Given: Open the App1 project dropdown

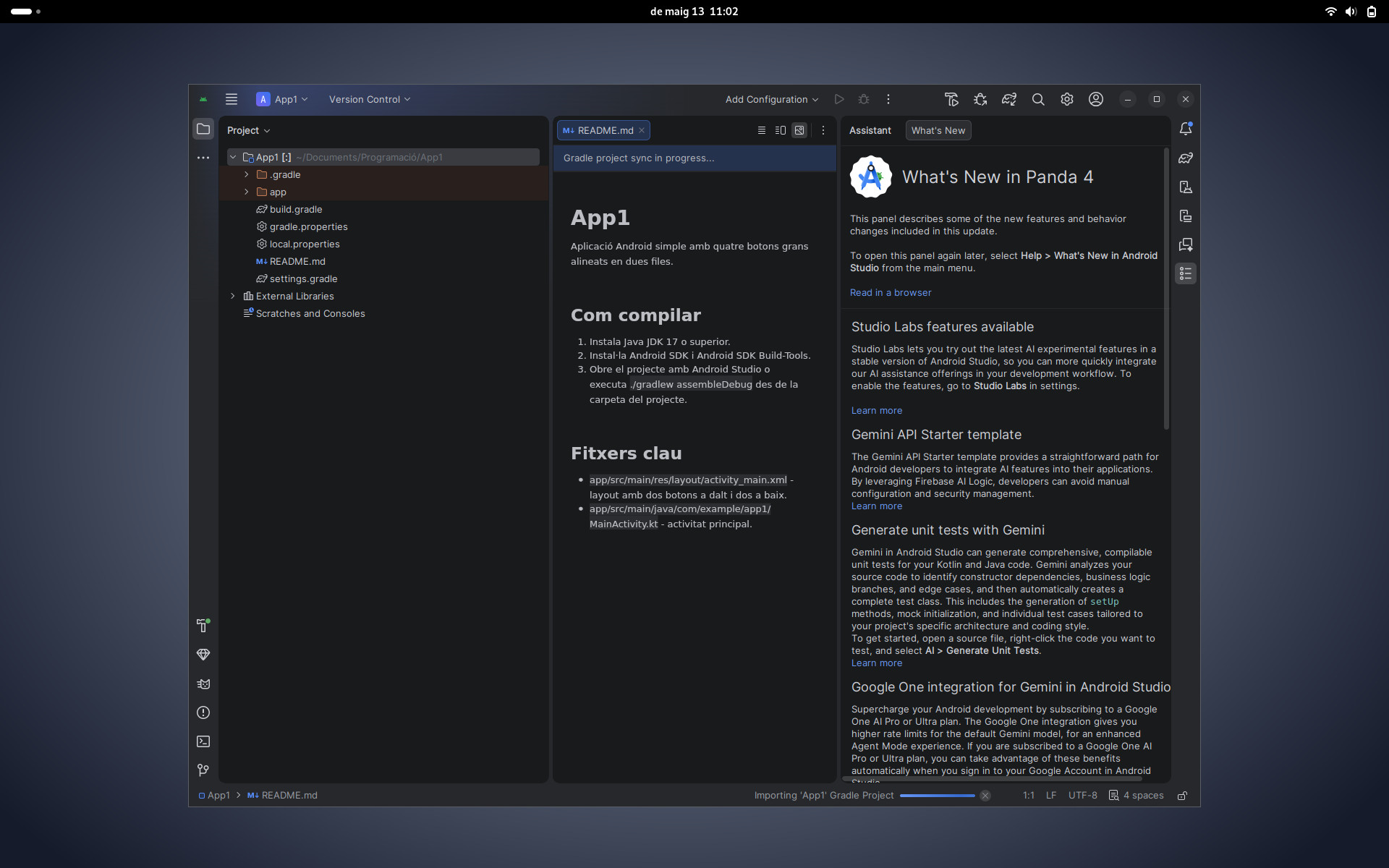Looking at the screenshot, I should pyautogui.click(x=282, y=99).
